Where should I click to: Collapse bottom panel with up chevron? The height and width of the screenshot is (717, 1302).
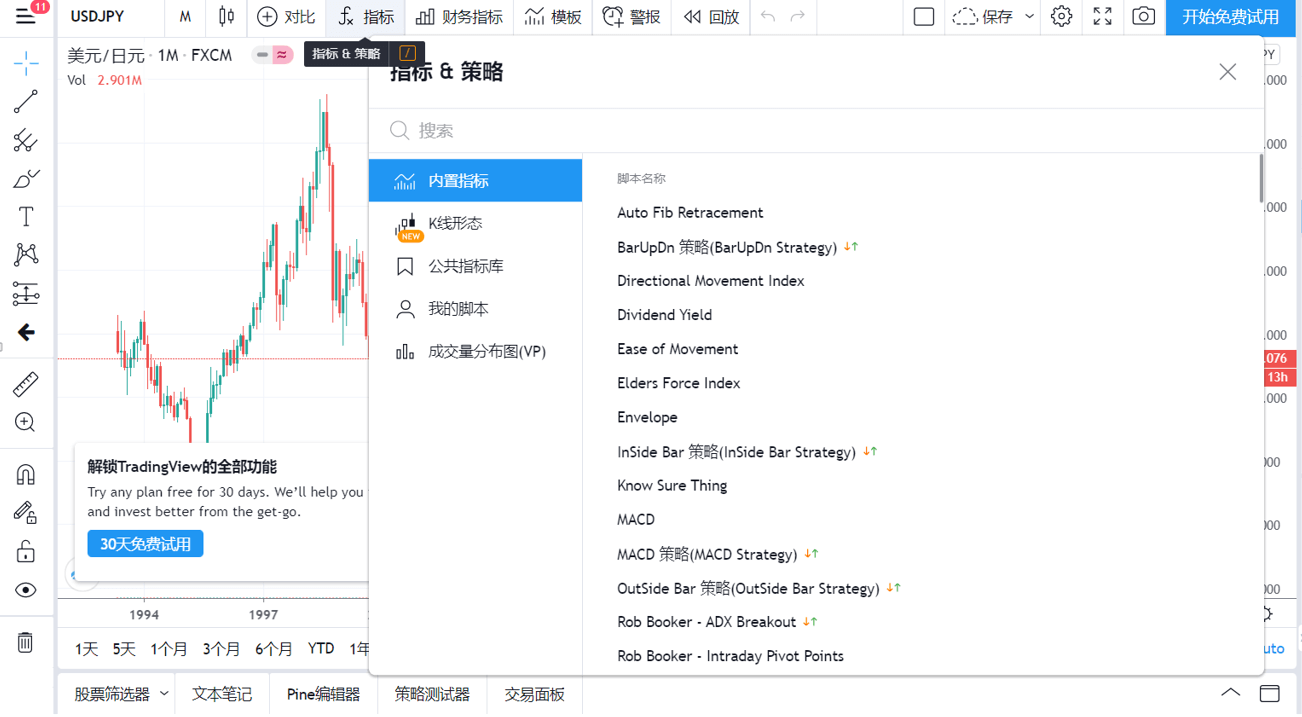1231,693
